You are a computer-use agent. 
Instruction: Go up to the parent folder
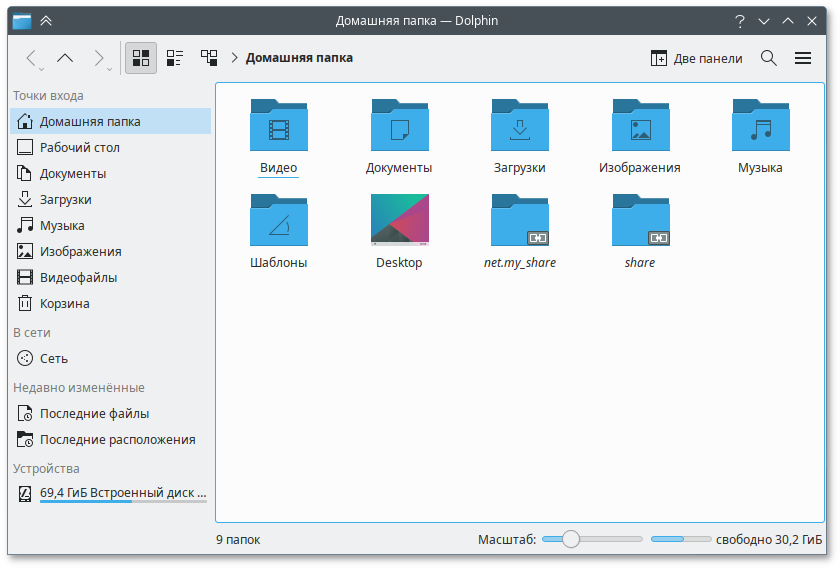tap(65, 58)
